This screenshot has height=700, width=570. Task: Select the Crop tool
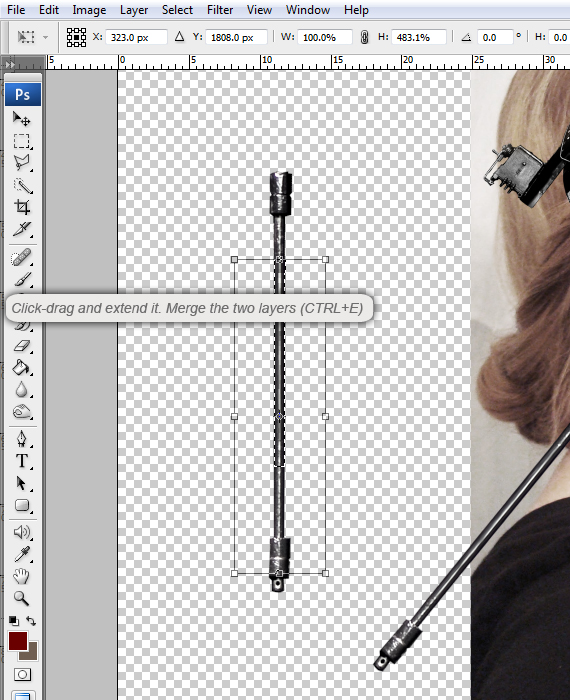click(21, 207)
